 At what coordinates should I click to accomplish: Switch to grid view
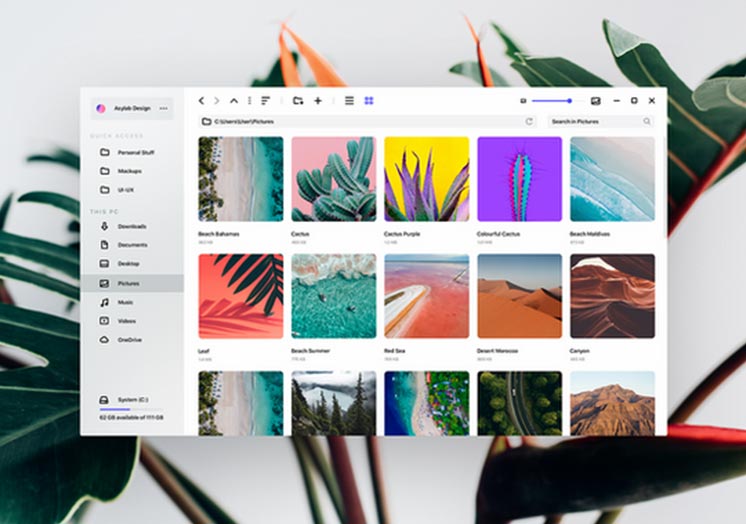pyautogui.click(x=369, y=101)
